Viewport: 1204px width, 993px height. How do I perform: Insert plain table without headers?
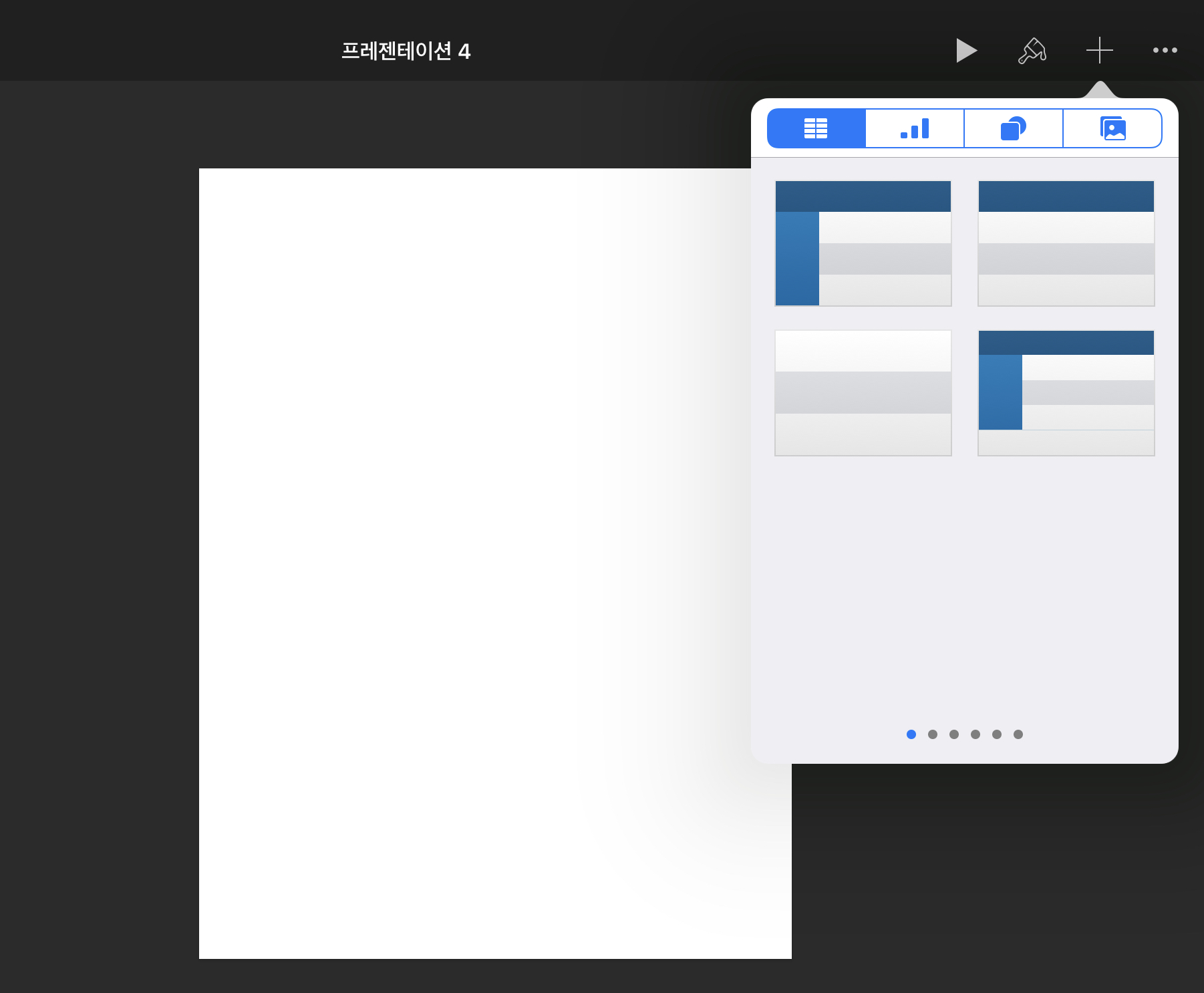[863, 393]
